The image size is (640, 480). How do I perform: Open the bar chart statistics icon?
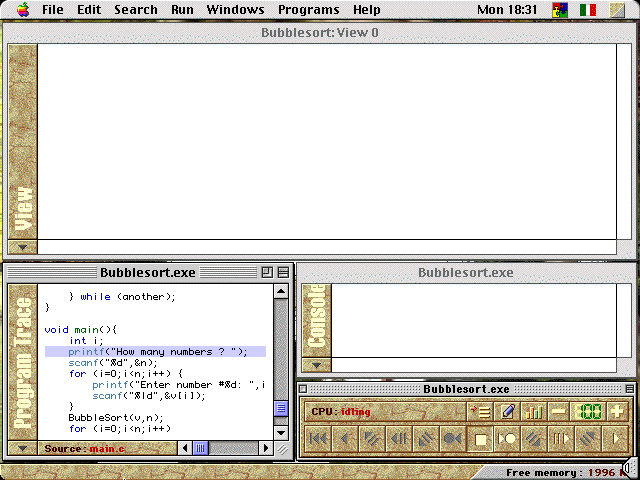point(533,411)
